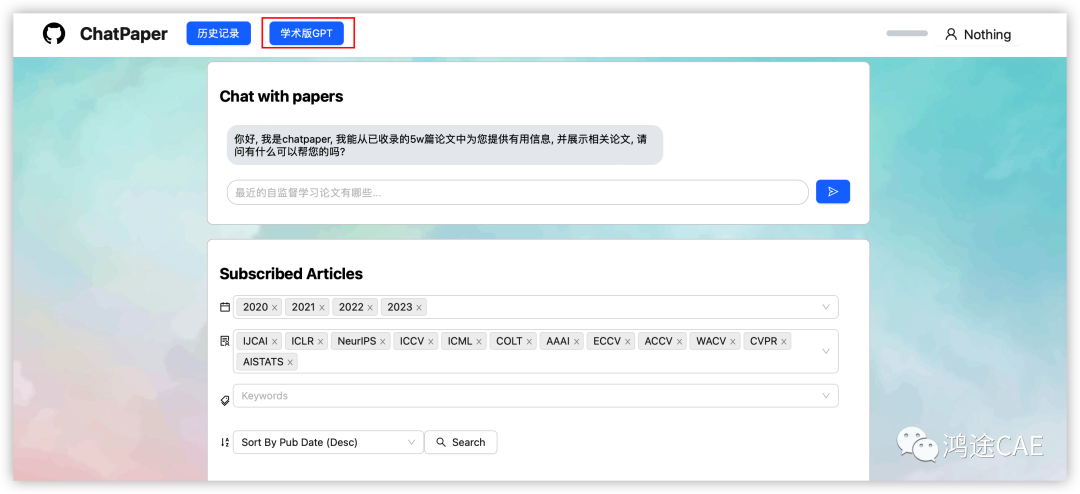Screen dimensions: 1080x494
Task: Click the Chat with papers heading
Action: [x=281, y=96]
